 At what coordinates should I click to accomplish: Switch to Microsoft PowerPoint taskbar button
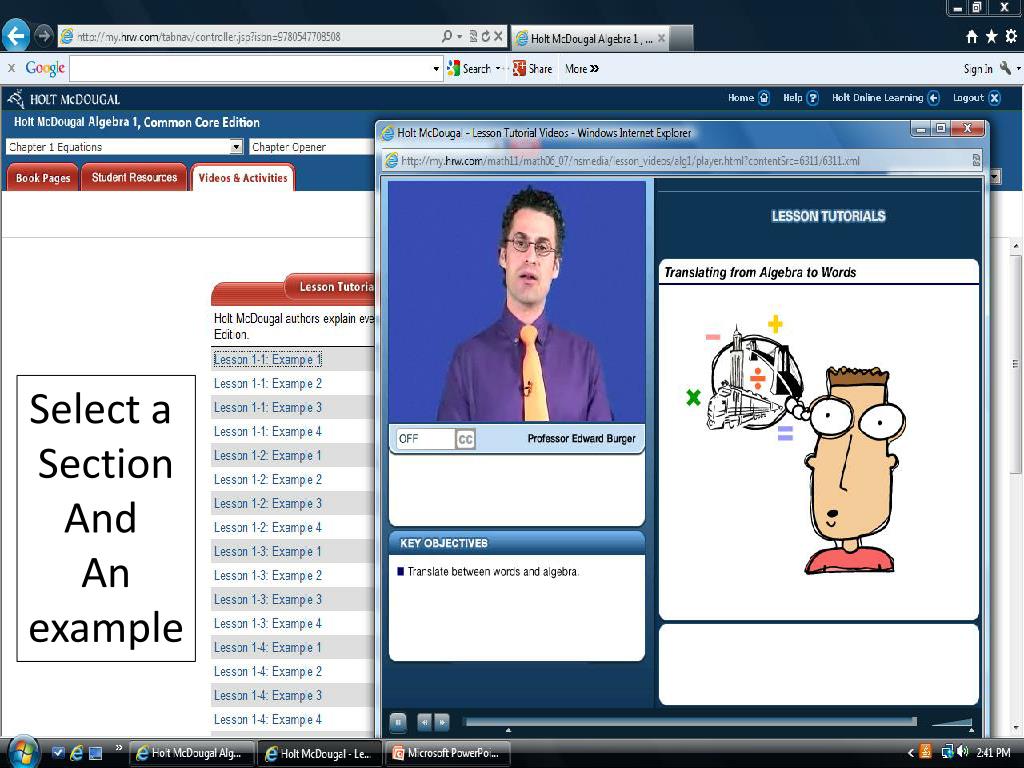click(x=447, y=753)
